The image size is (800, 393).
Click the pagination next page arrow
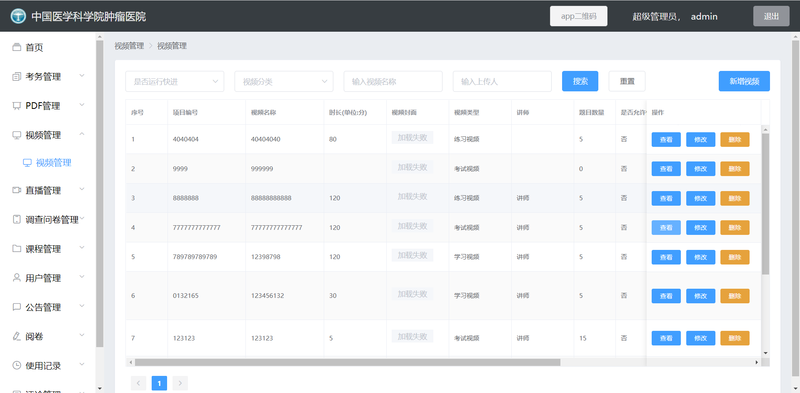pyautogui.click(x=180, y=383)
